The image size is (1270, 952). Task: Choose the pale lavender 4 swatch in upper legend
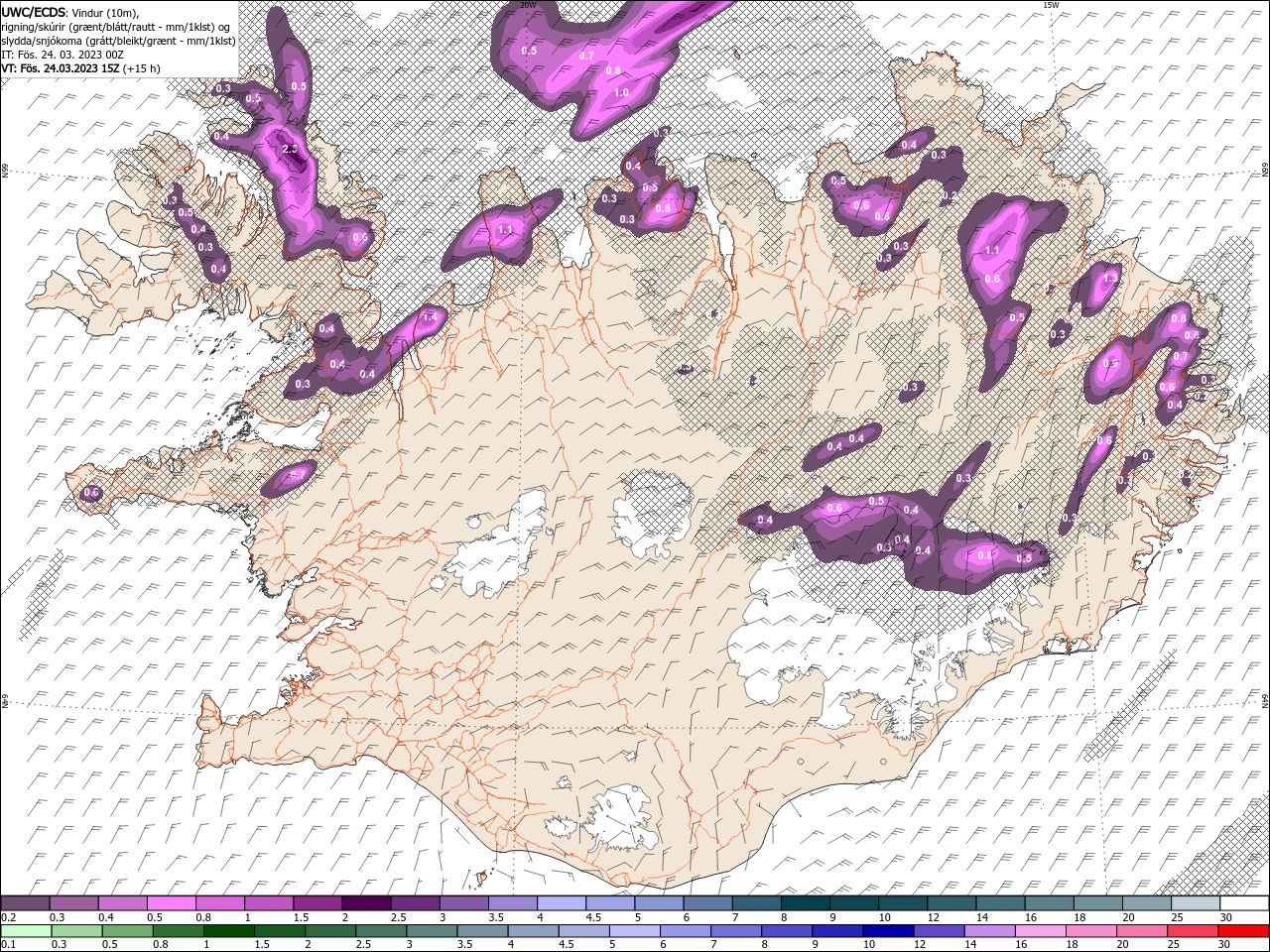561,903
